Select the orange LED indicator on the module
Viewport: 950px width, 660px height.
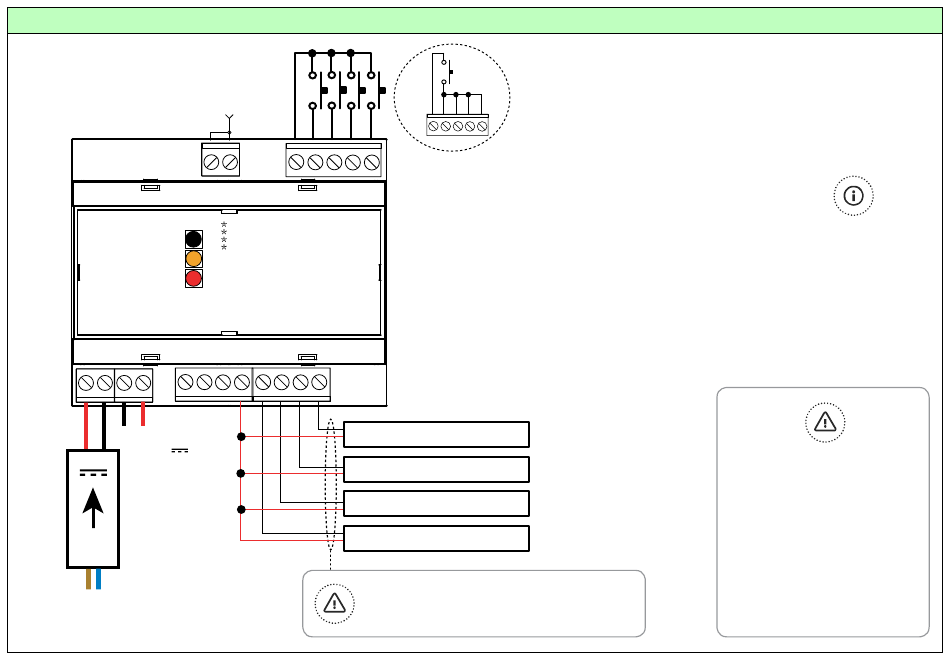pyautogui.click(x=193, y=259)
